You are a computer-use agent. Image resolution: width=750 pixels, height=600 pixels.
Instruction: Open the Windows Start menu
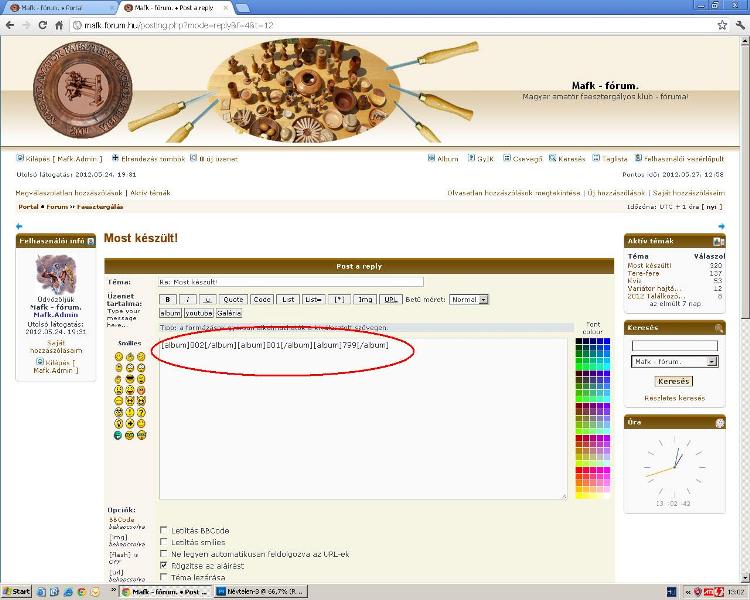click(x=17, y=592)
